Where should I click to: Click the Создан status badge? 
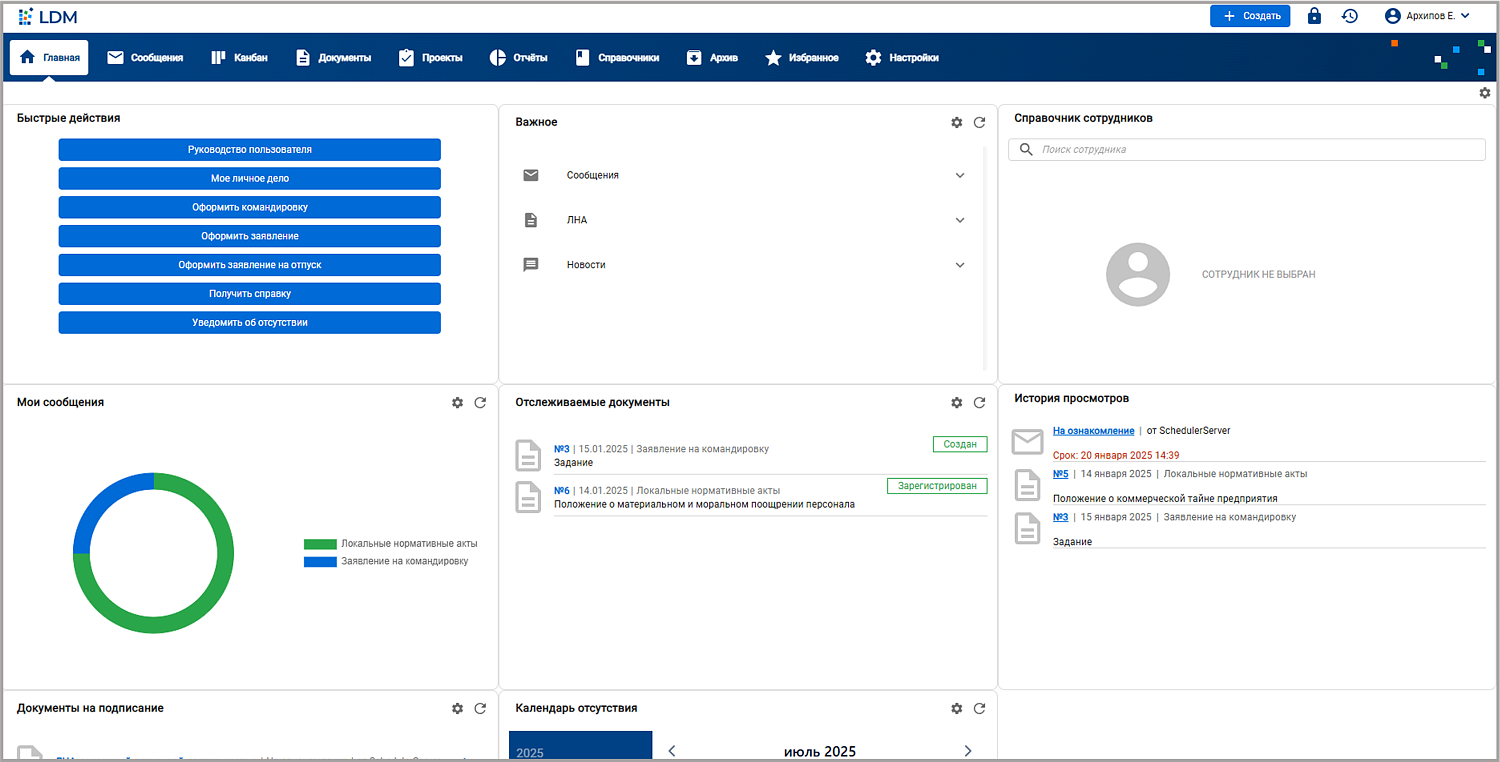click(x=960, y=444)
